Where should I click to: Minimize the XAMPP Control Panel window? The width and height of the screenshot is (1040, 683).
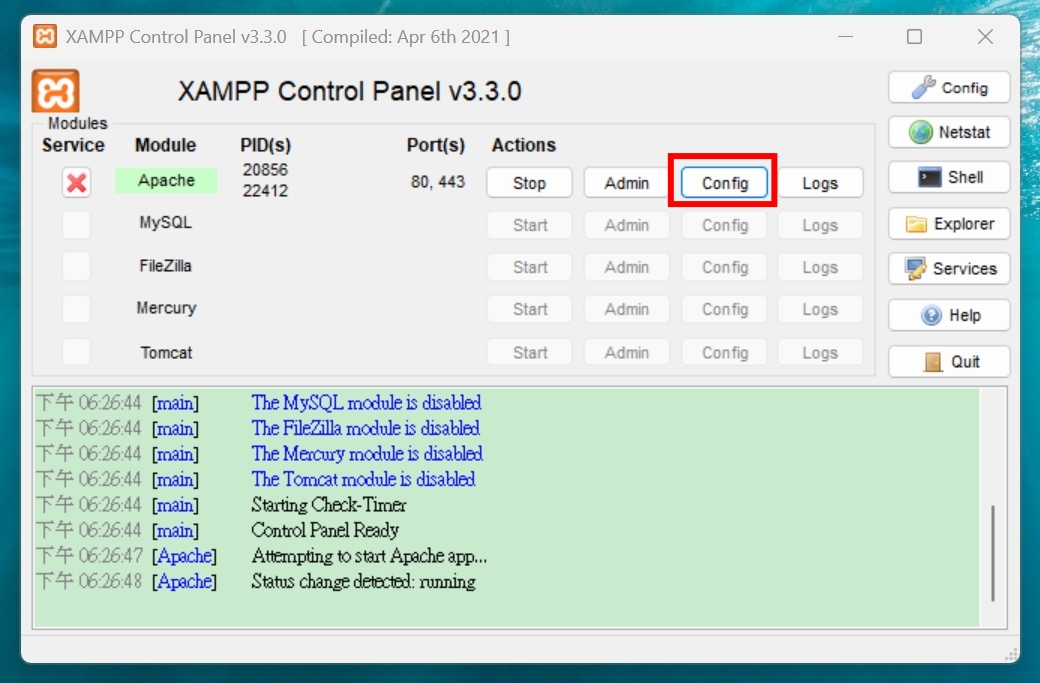(846, 36)
